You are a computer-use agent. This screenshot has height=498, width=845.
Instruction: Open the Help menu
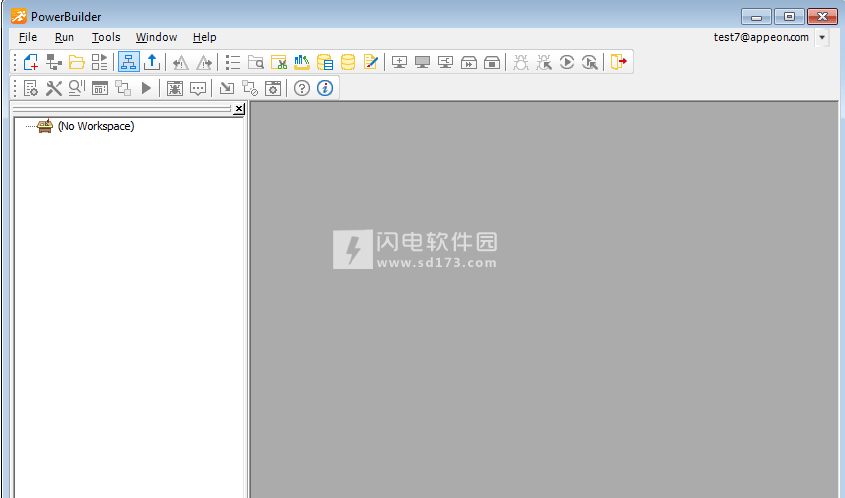tap(205, 37)
